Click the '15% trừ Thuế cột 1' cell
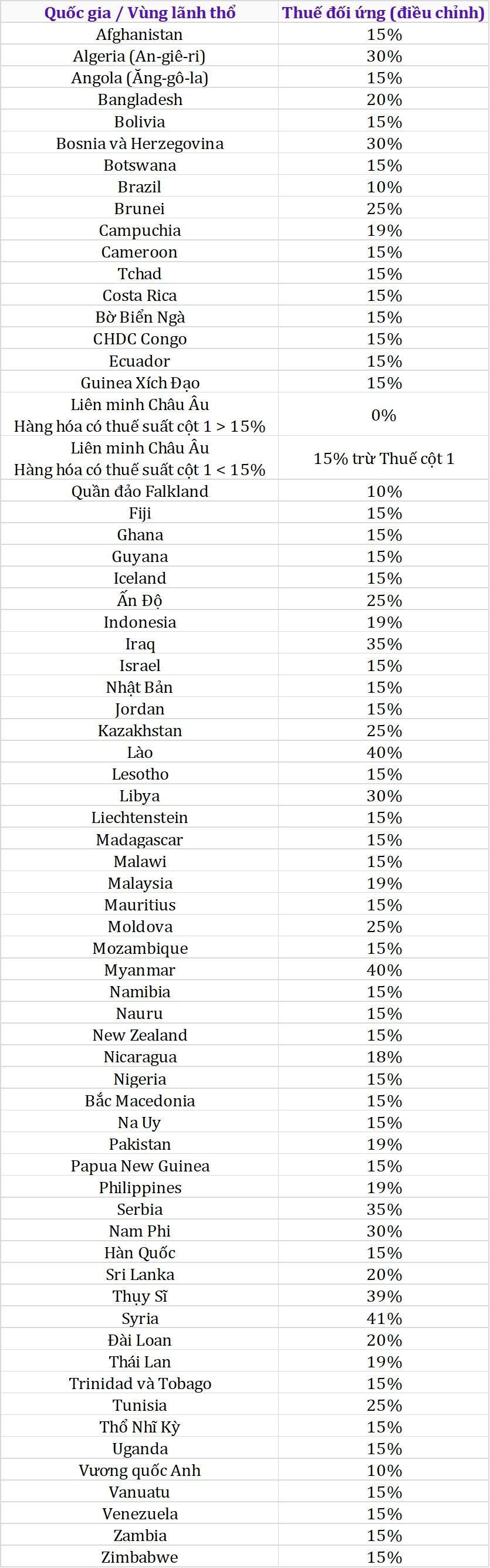The image size is (490, 1568). pyautogui.click(x=383, y=458)
